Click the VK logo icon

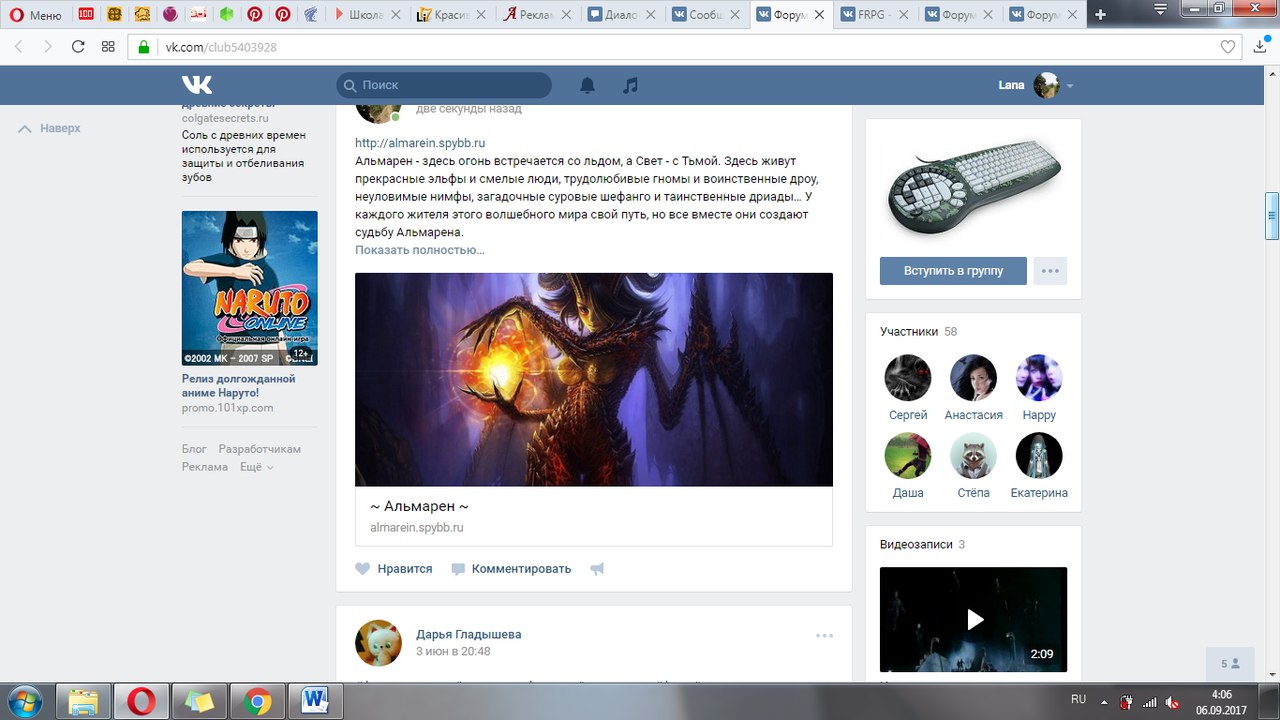click(197, 85)
